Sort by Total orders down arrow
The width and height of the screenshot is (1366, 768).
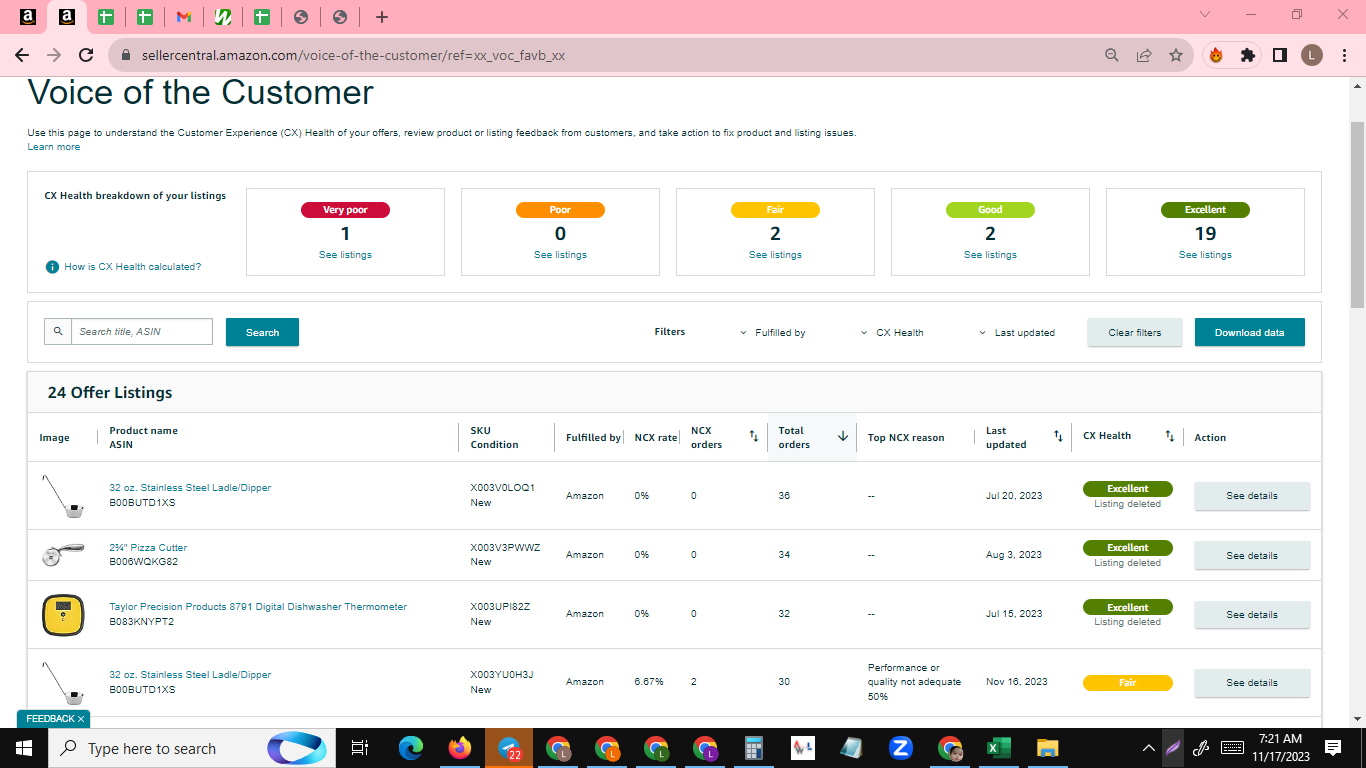pyautogui.click(x=843, y=437)
